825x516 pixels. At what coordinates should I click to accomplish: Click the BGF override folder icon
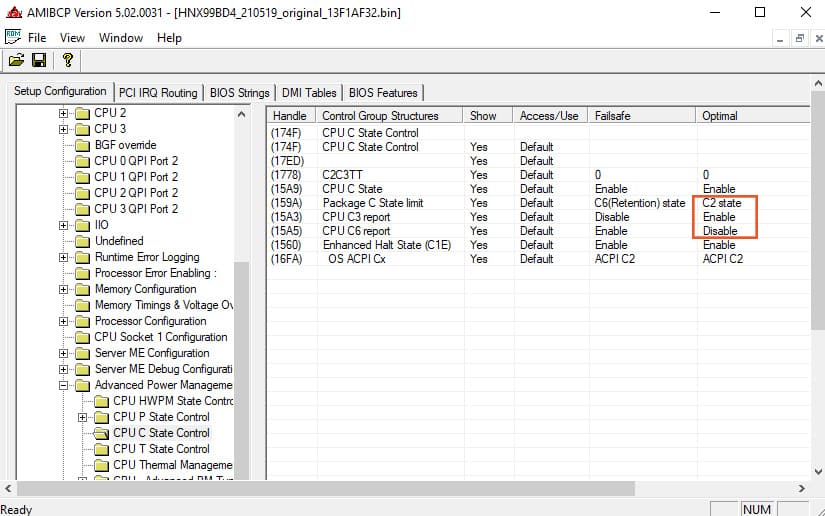click(82, 145)
